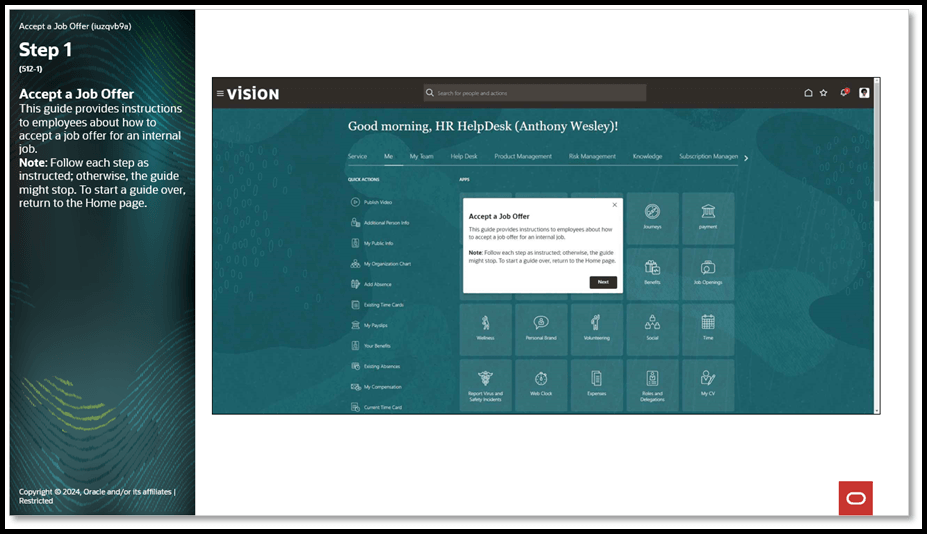This screenshot has height=534, width=927.
Task: Open My Organization Chart quick action
Action: pos(381,264)
